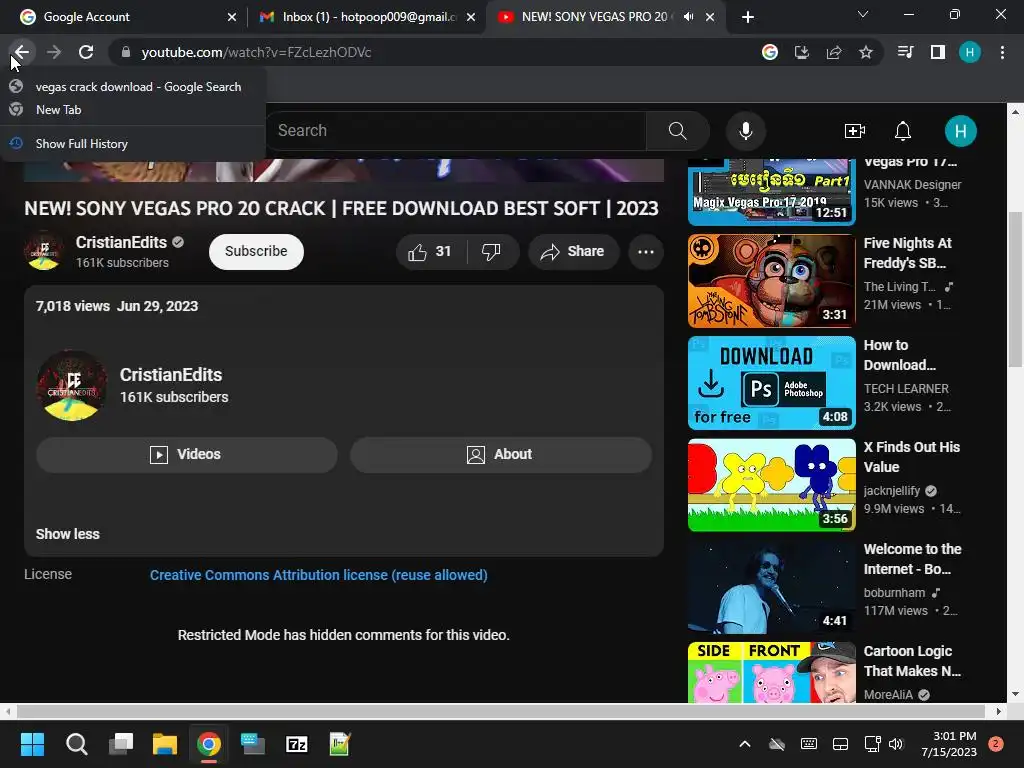Open taskbar Search
Viewport: 1024px width, 768px height.
click(x=76, y=744)
